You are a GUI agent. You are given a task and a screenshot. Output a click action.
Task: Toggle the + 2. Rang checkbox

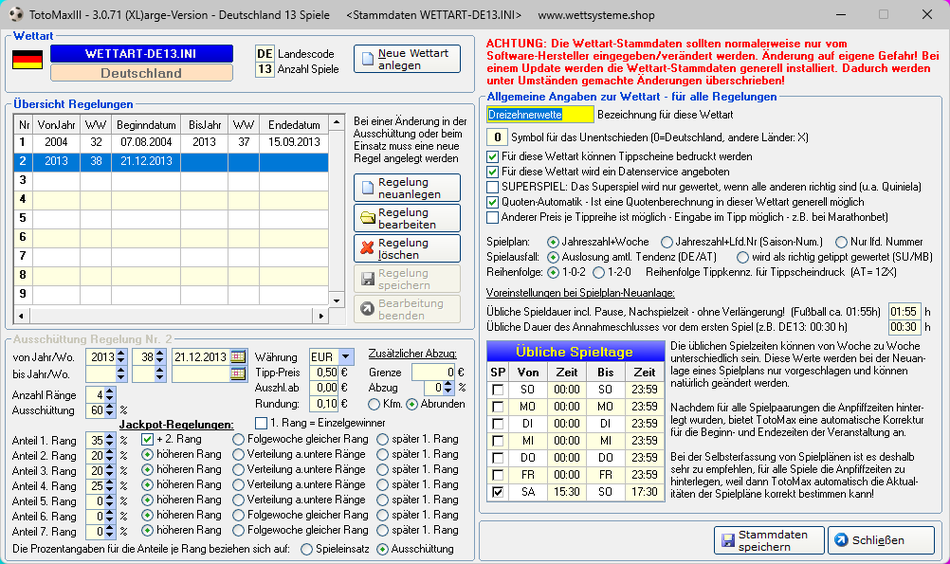point(147,439)
